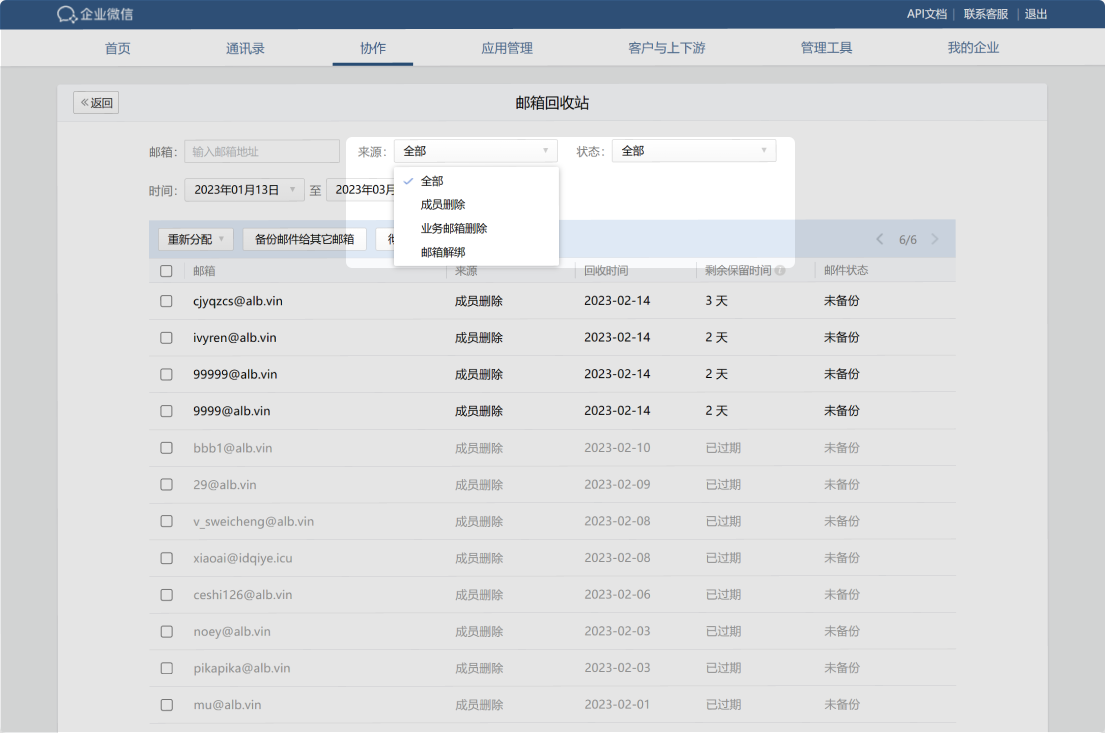Screen dimensions: 1105x733
Task: Check the row for 9999@alb.vin
Action: 166,410
